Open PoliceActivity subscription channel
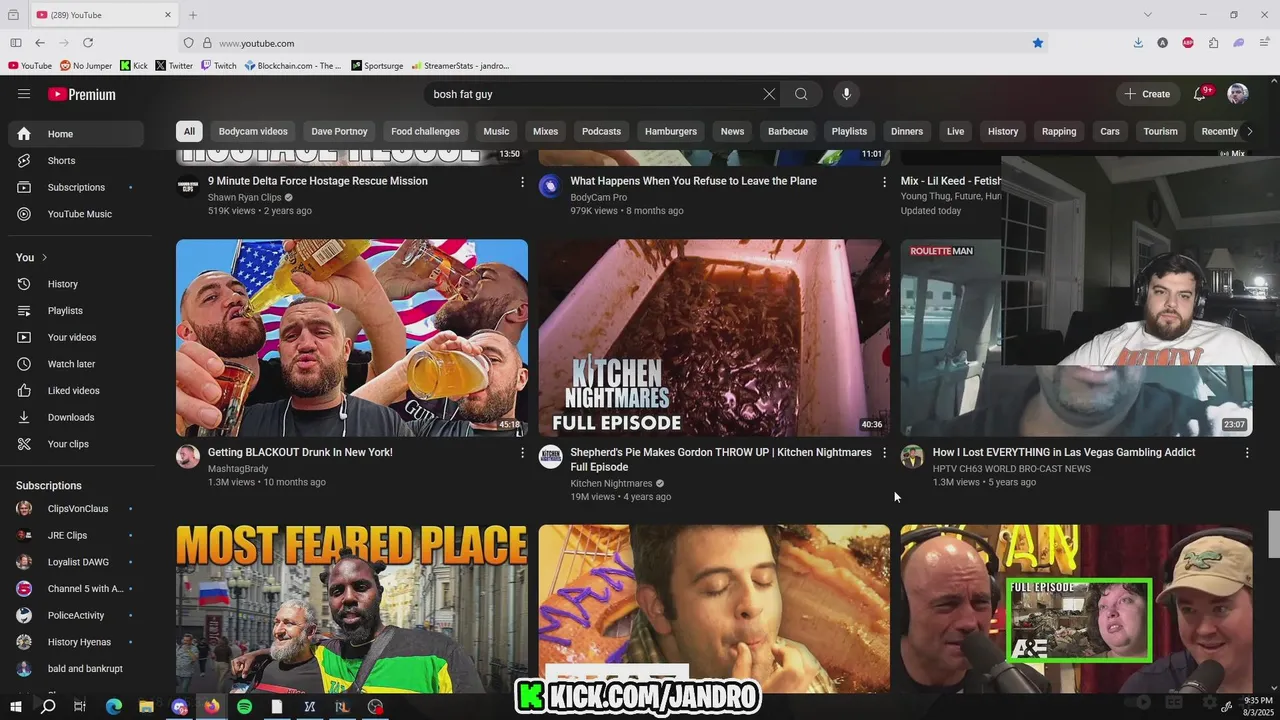 [76, 615]
